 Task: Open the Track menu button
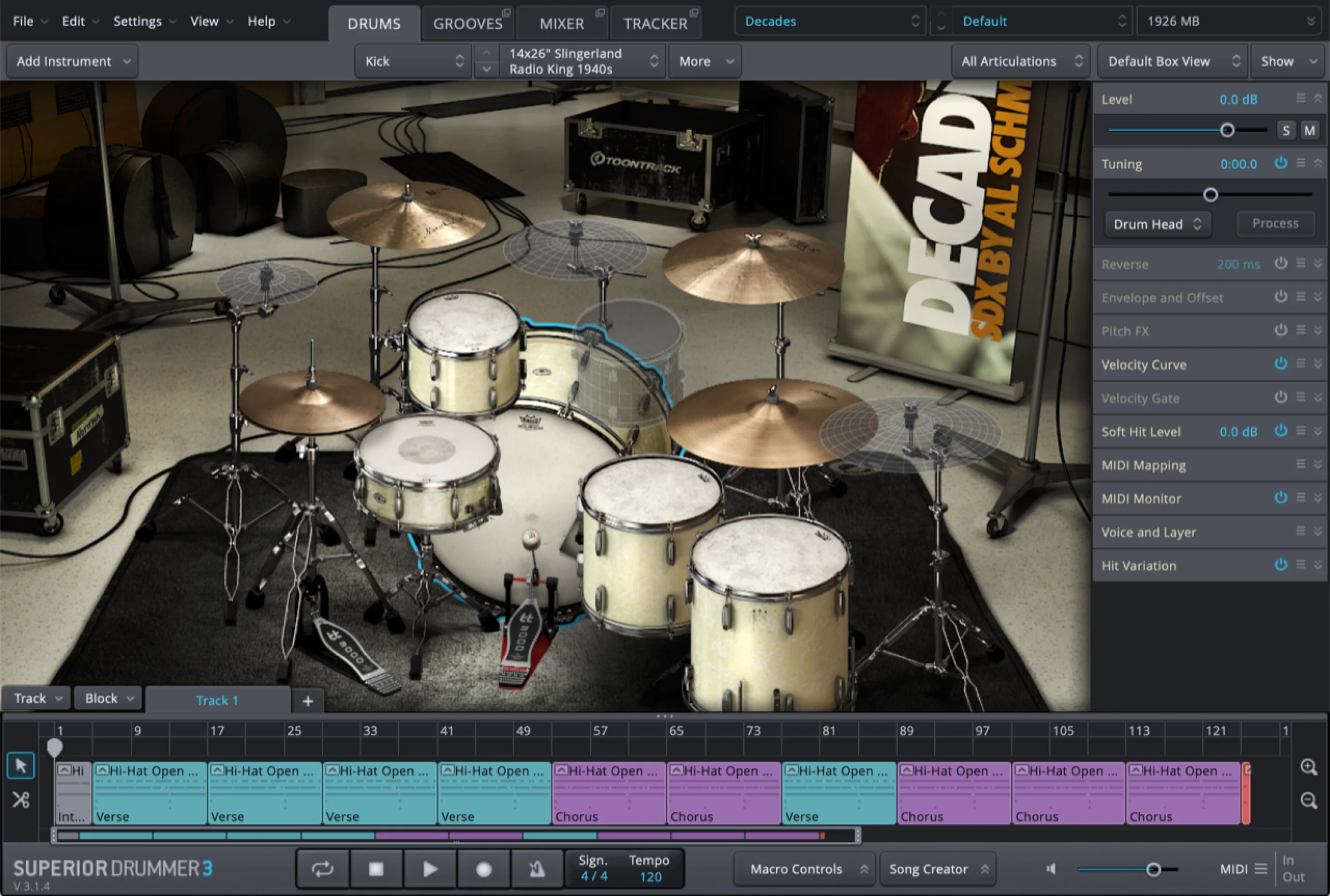pos(37,698)
